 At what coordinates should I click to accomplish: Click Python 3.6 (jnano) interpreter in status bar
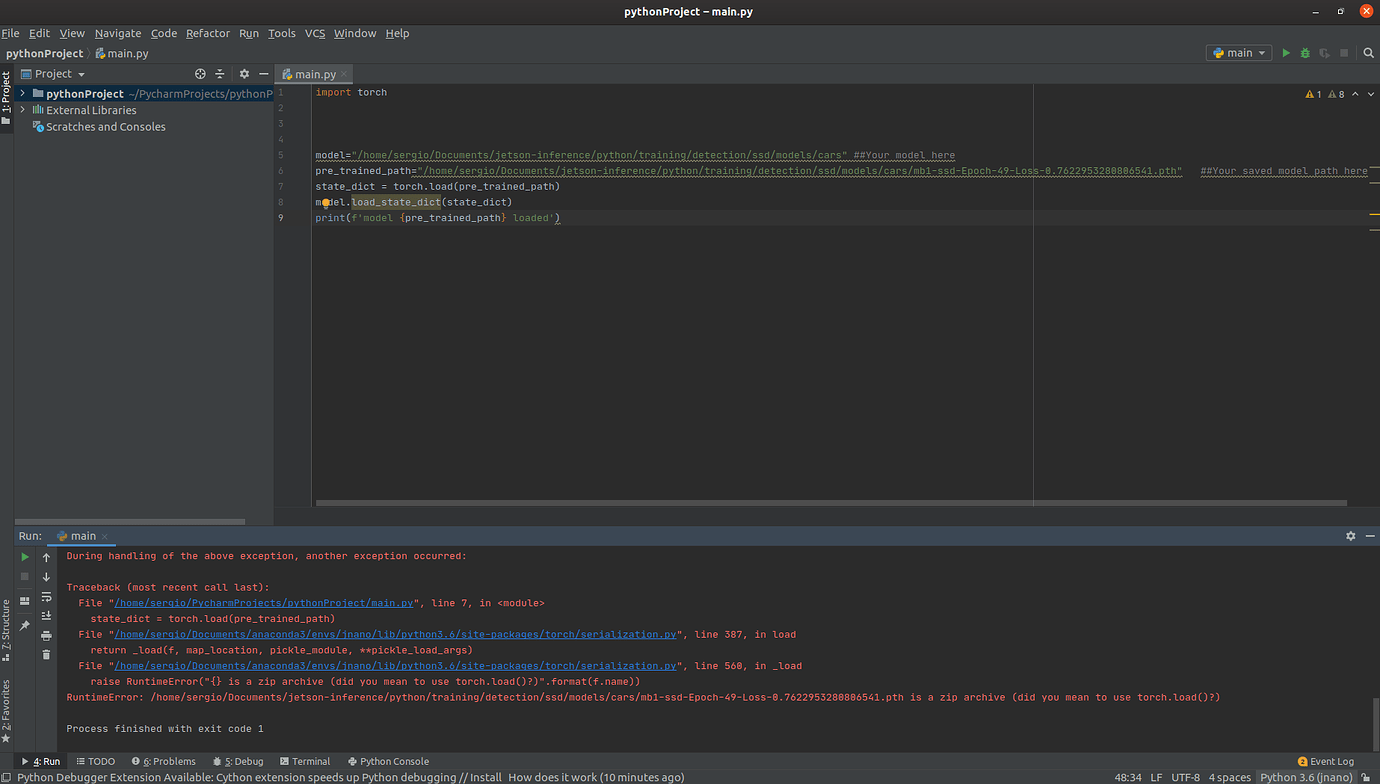click(x=1305, y=777)
